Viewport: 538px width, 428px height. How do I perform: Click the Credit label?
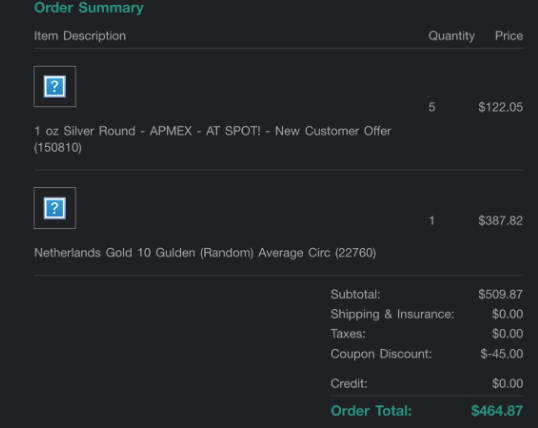click(x=349, y=383)
